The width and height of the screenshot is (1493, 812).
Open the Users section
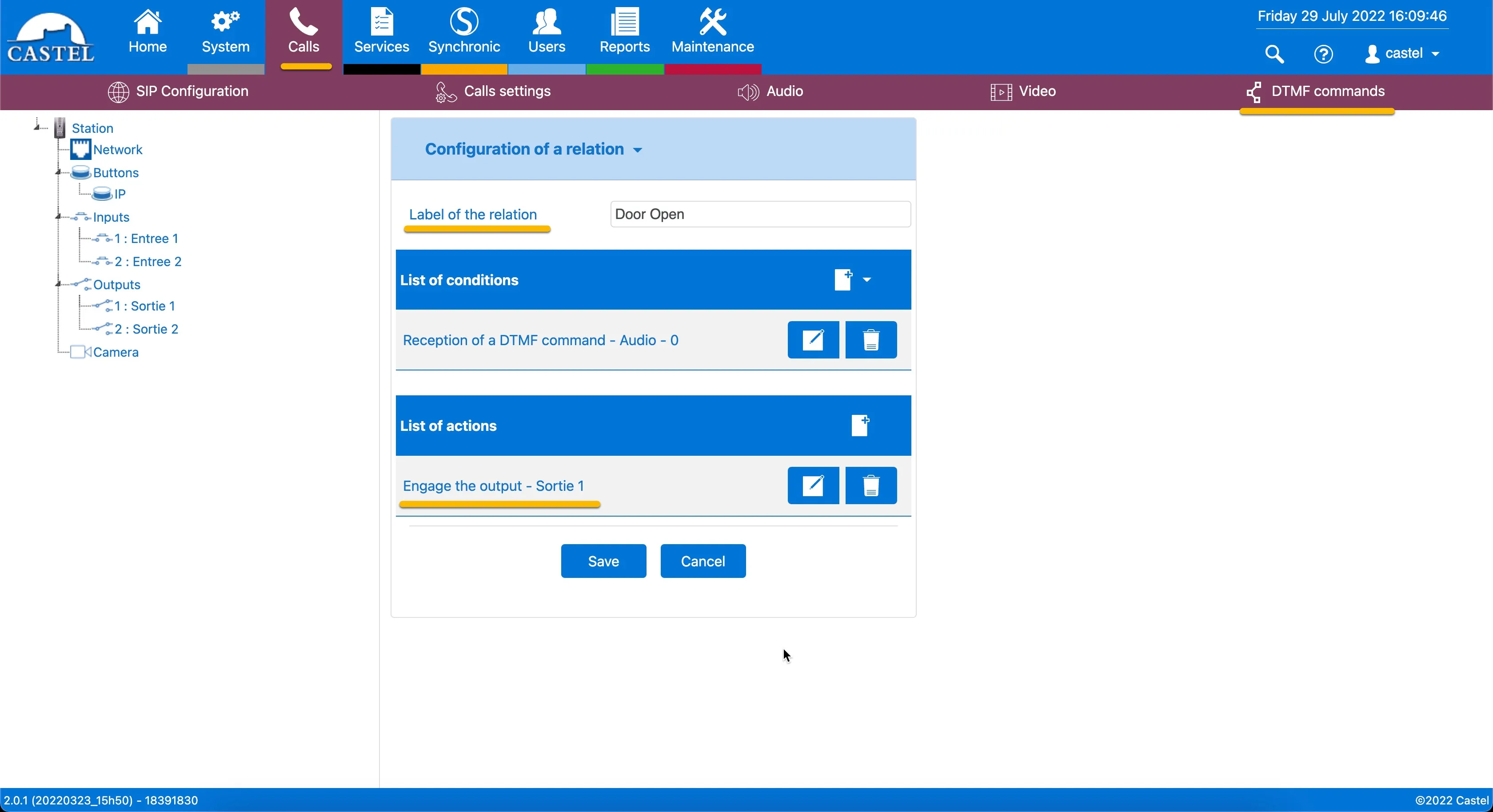[x=546, y=32]
